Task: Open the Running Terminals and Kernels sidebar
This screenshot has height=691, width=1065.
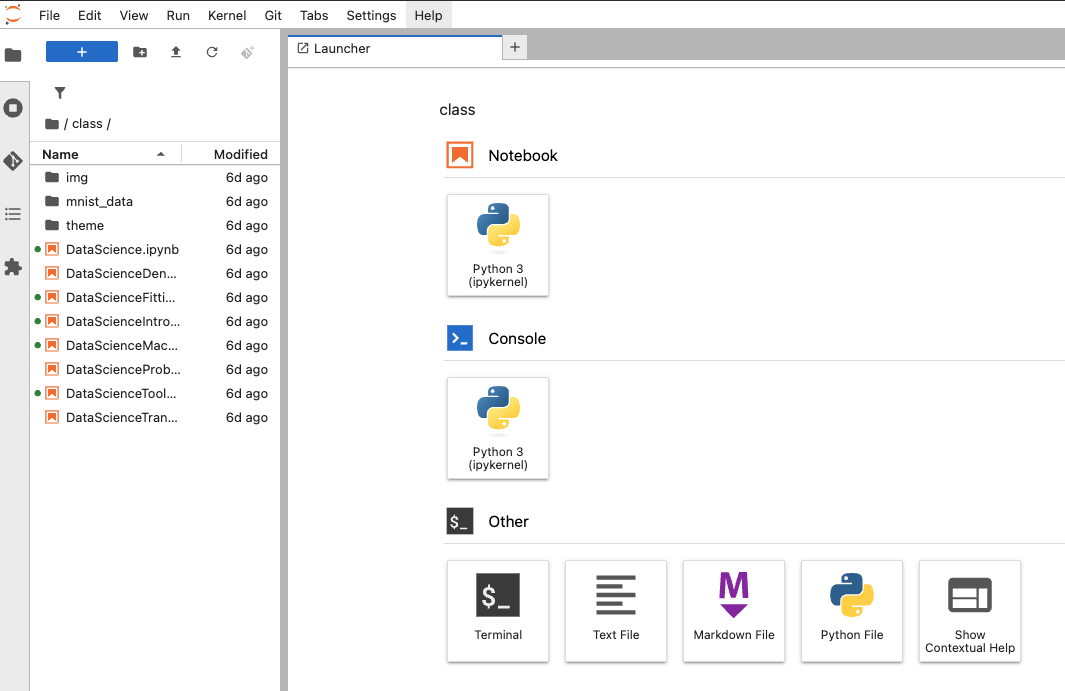Action: (13, 108)
